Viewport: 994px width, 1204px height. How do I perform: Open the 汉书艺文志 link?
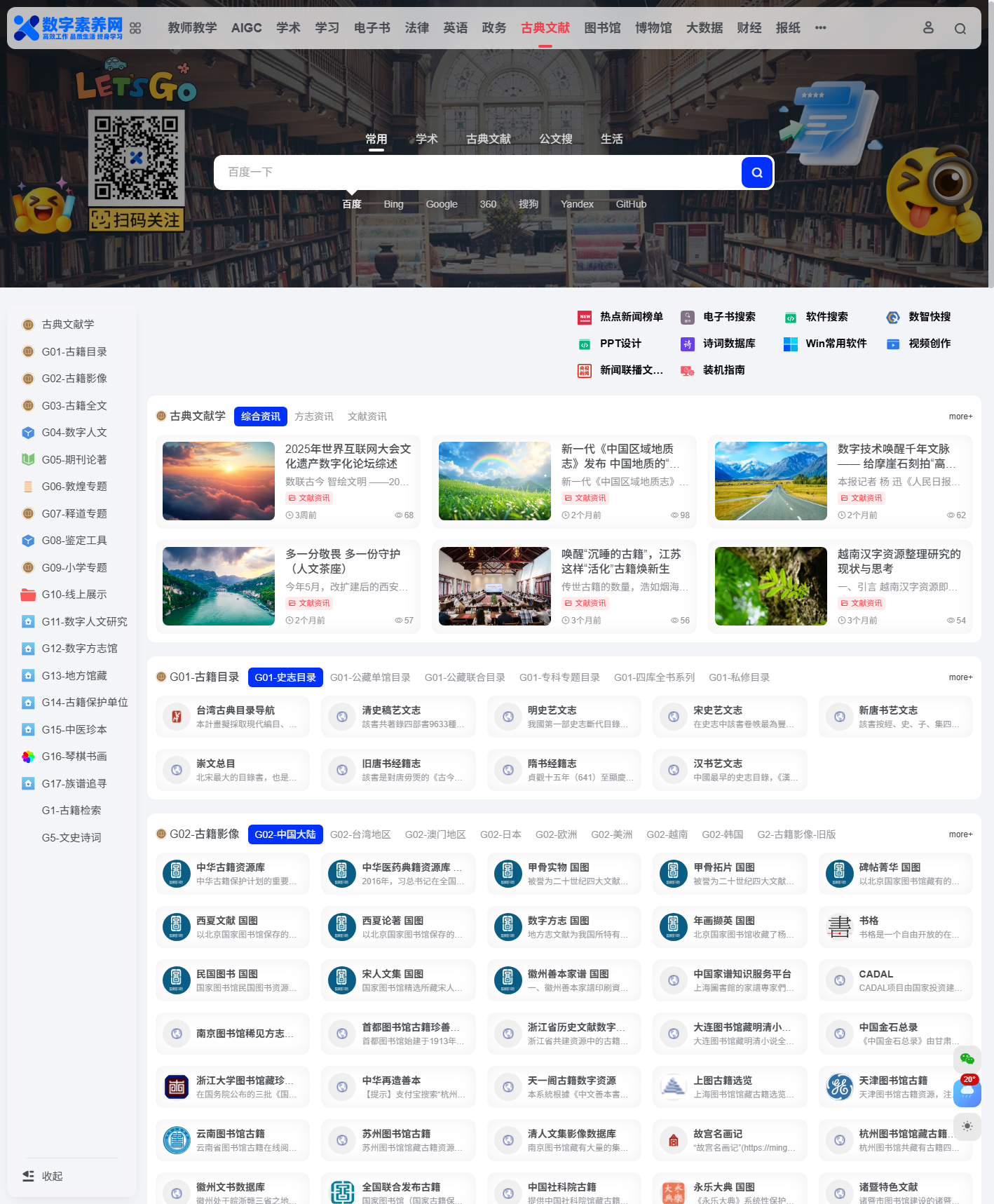point(730,770)
